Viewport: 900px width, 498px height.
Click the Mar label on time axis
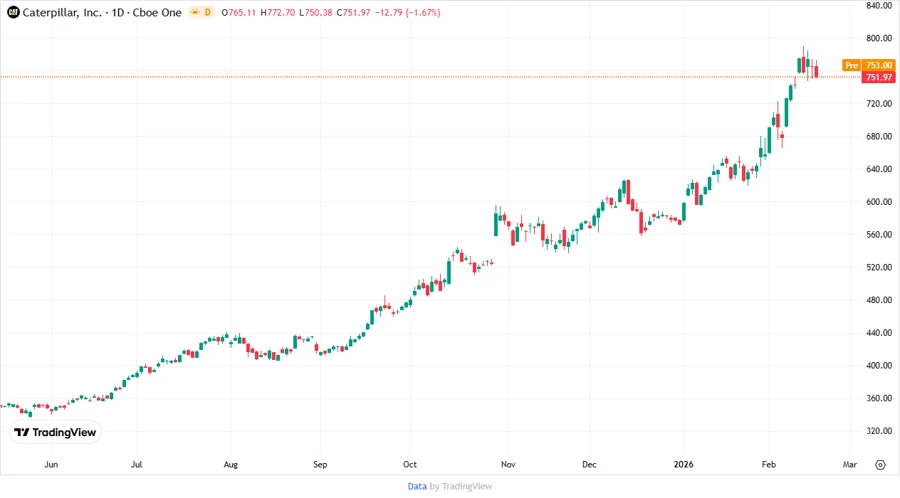pos(850,464)
